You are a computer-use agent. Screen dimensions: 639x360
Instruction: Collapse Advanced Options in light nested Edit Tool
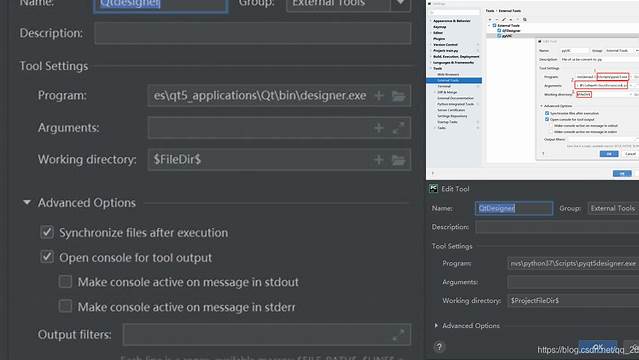coord(541,106)
